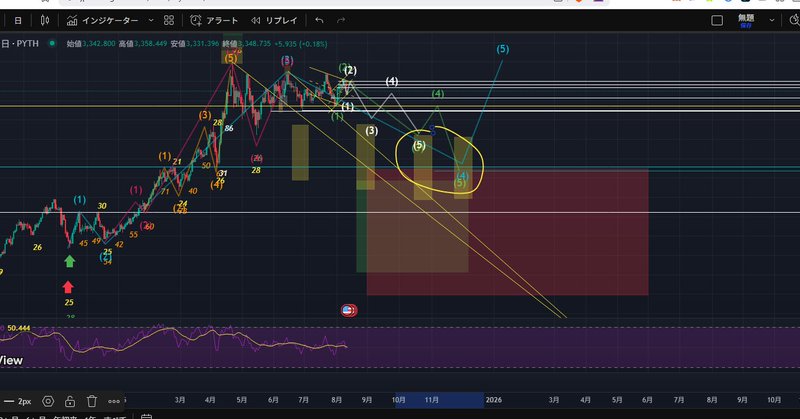Open the indicator templates grid icon
The height and width of the screenshot is (419, 800).
169,20
